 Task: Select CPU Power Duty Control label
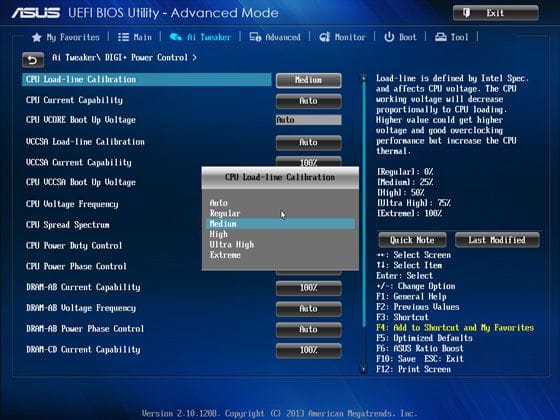pyautogui.click(x=74, y=246)
